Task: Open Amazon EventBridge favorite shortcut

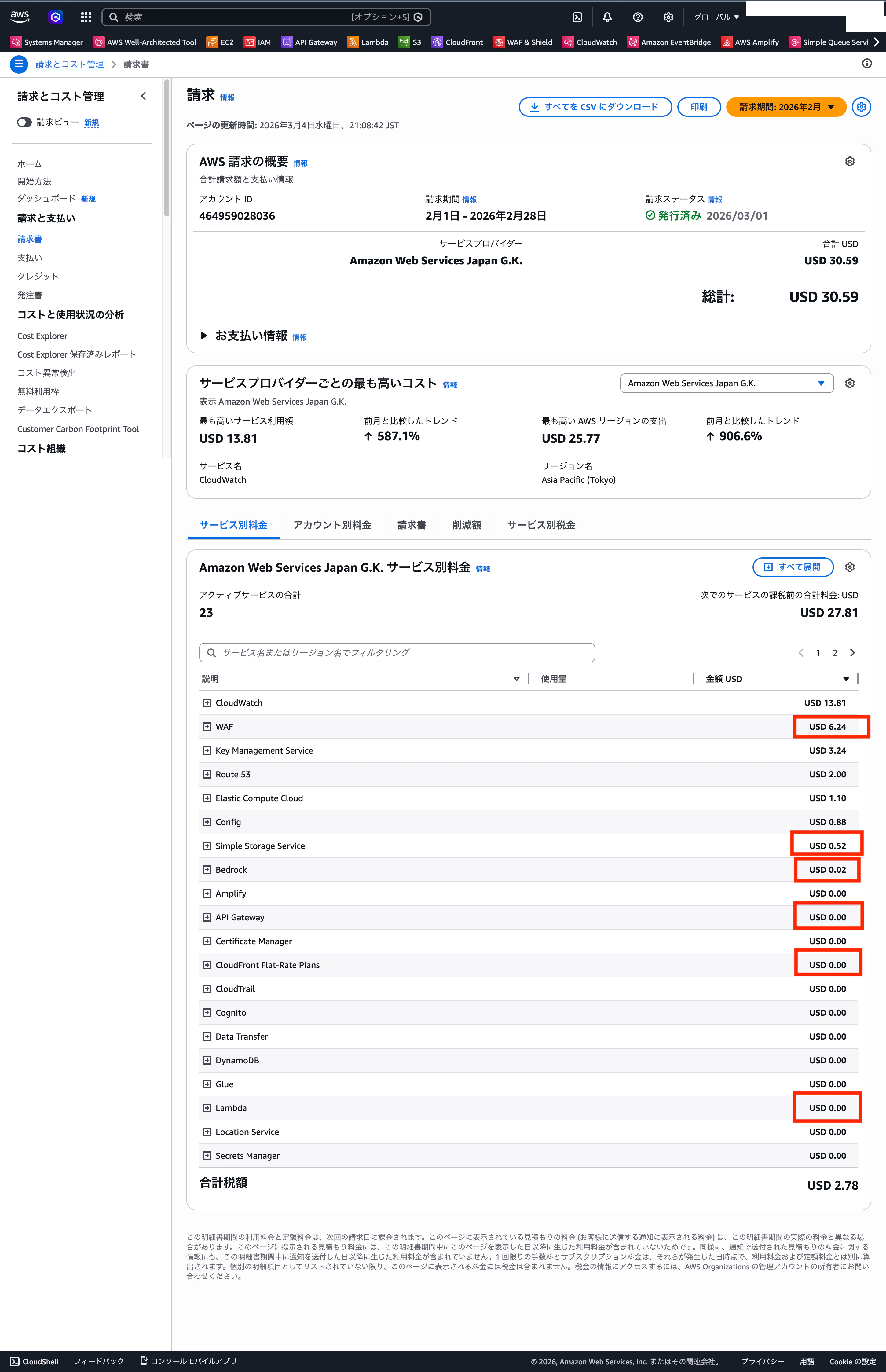Action: point(669,42)
